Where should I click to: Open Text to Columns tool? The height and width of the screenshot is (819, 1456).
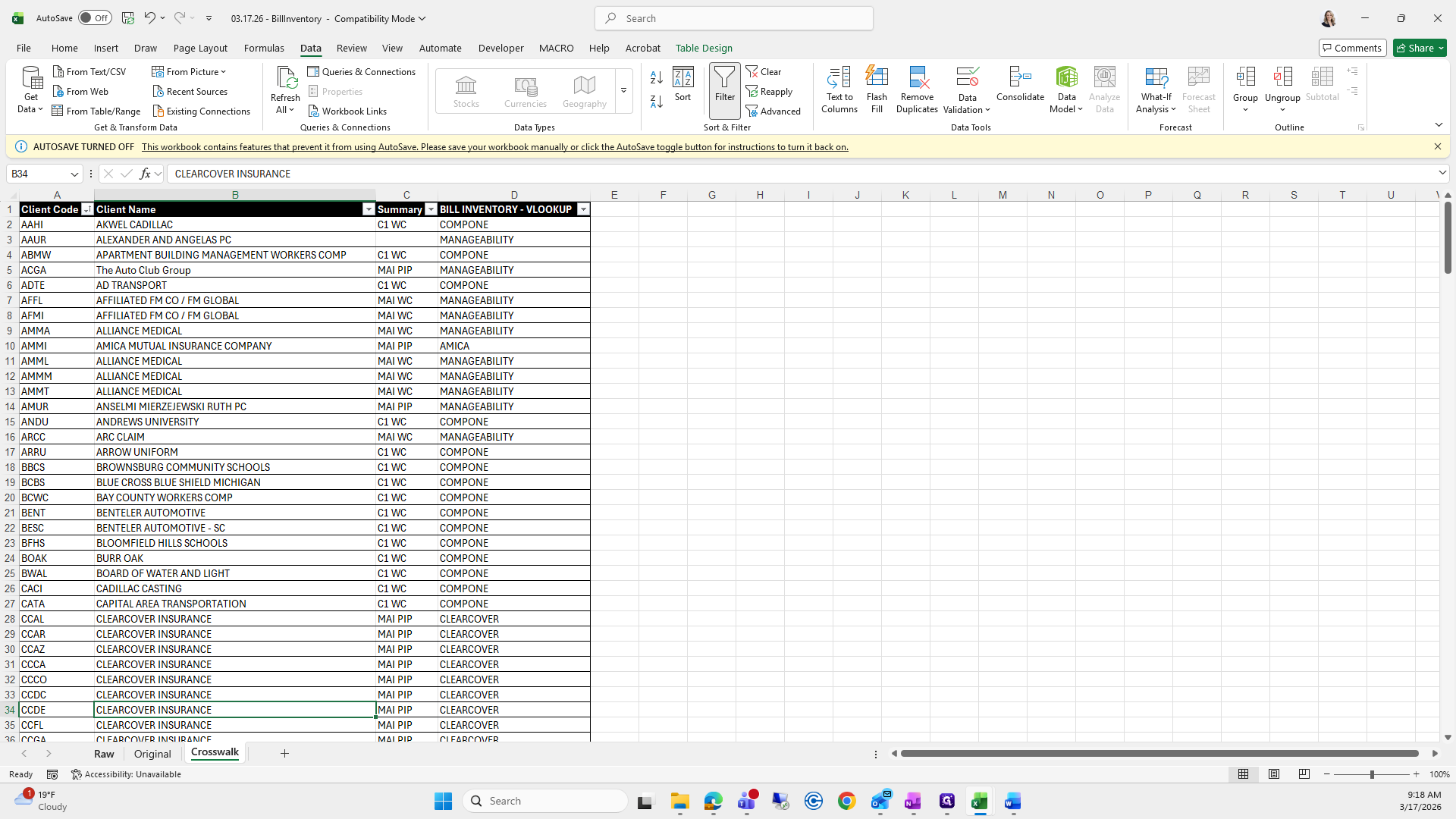[x=839, y=77]
